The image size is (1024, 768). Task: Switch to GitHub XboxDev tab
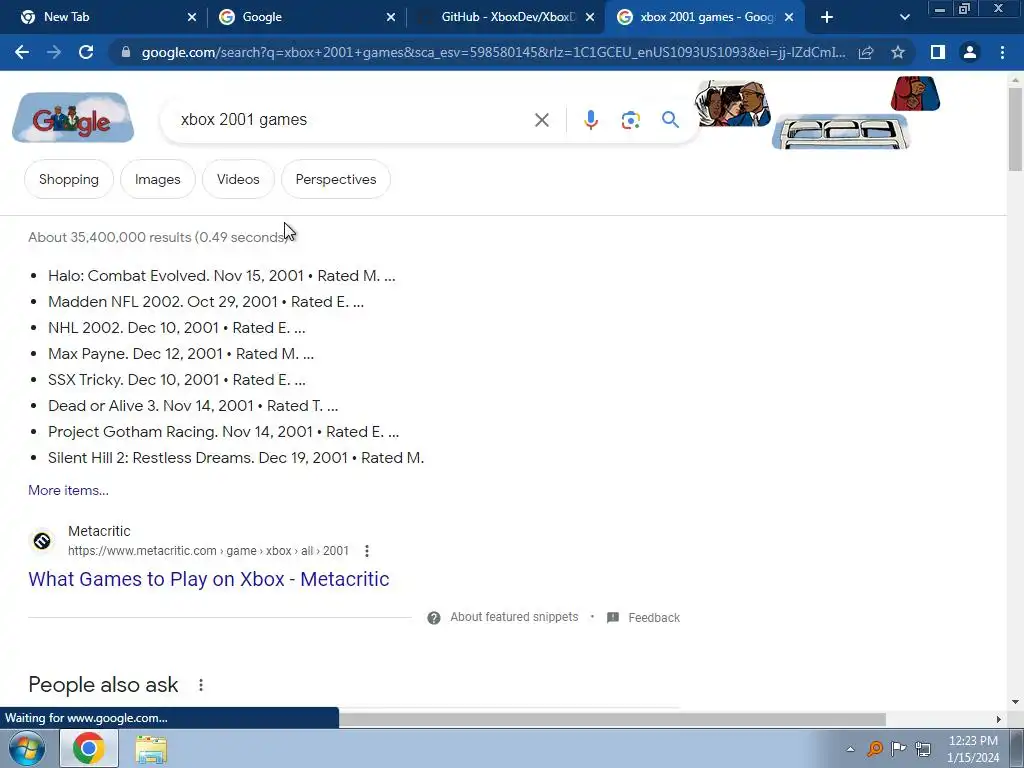(x=506, y=17)
